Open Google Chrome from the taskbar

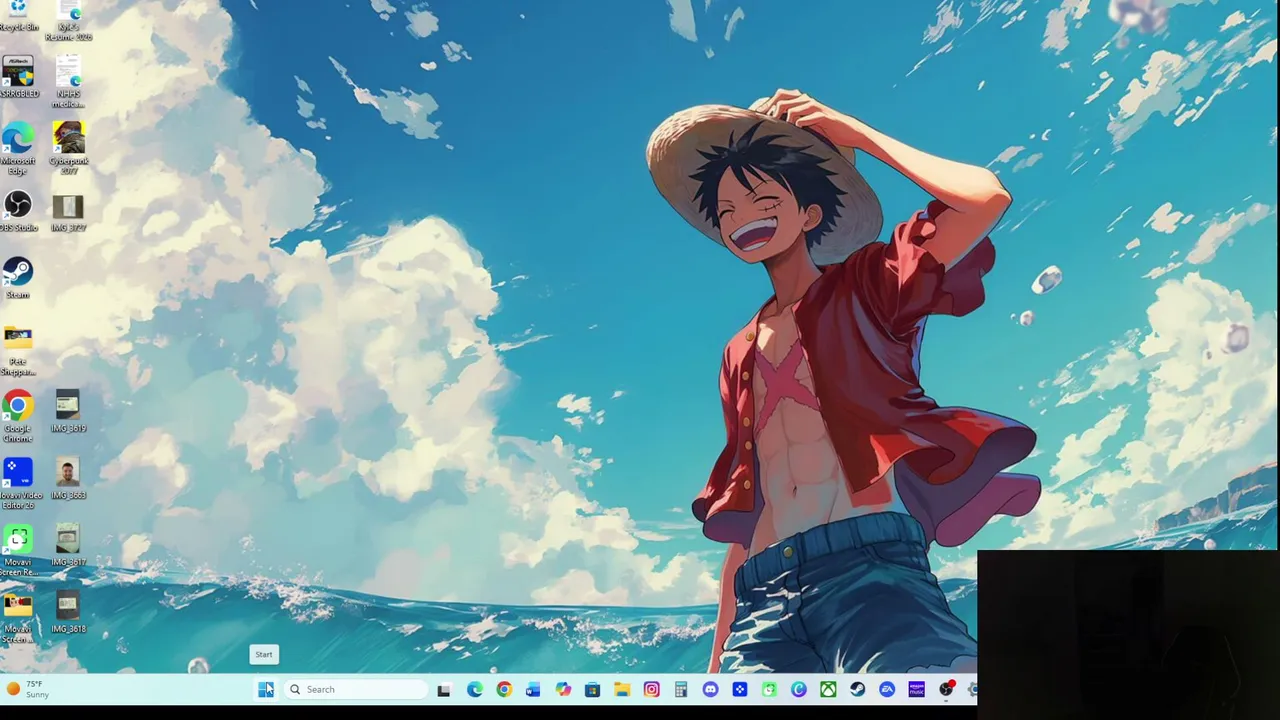[504, 689]
